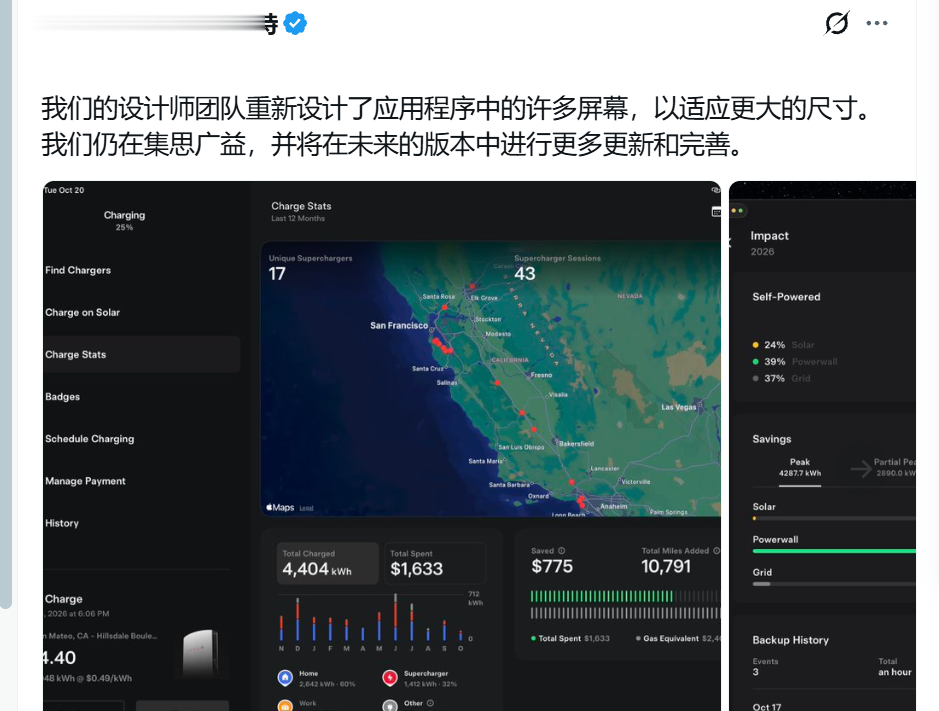Select Badges in the sidebar
Viewport: 939px width, 711px height.
tap(62, 397)
